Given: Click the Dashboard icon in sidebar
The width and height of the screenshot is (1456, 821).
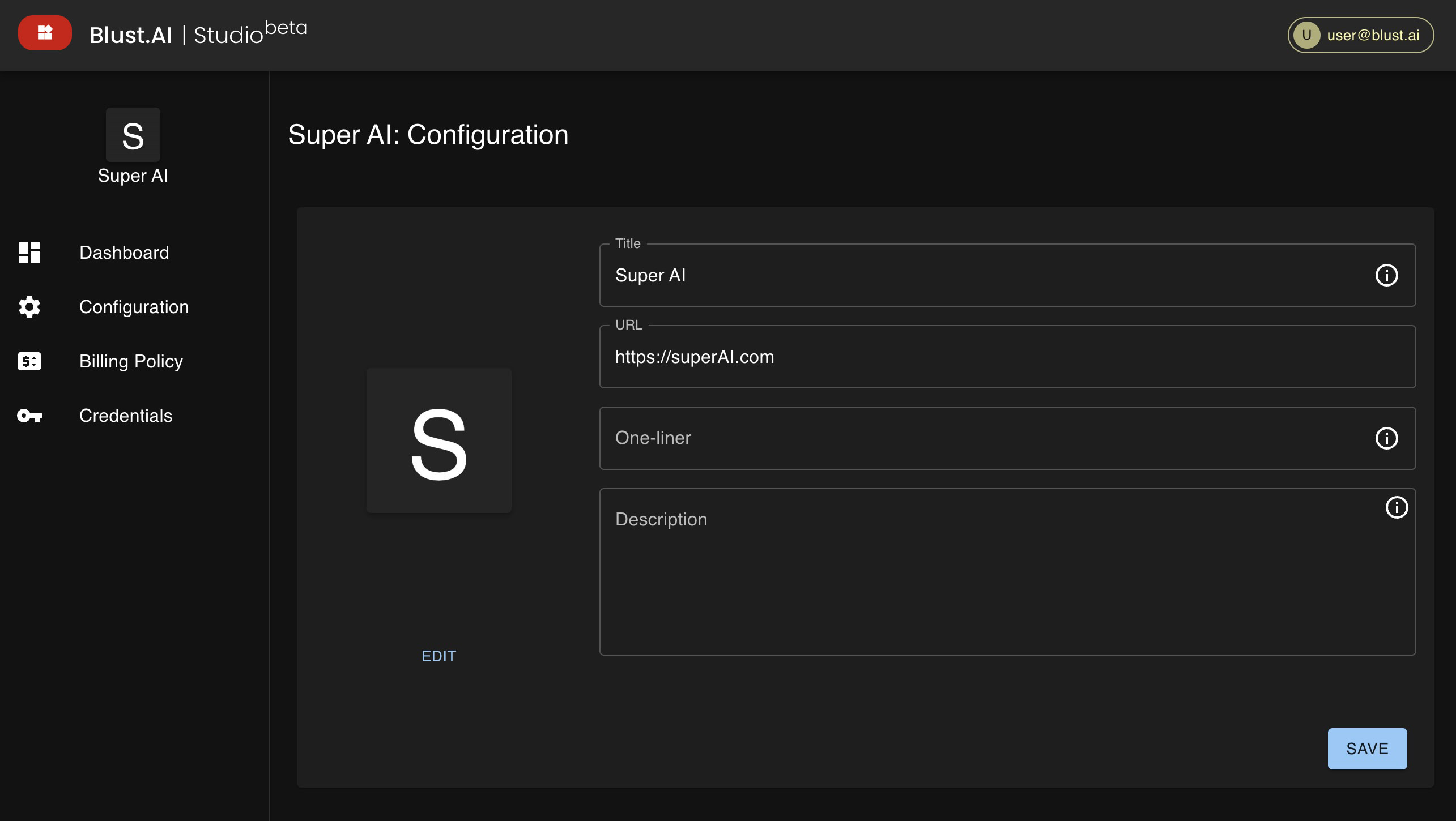Looking at the screenshot, I should click(29, 252).
